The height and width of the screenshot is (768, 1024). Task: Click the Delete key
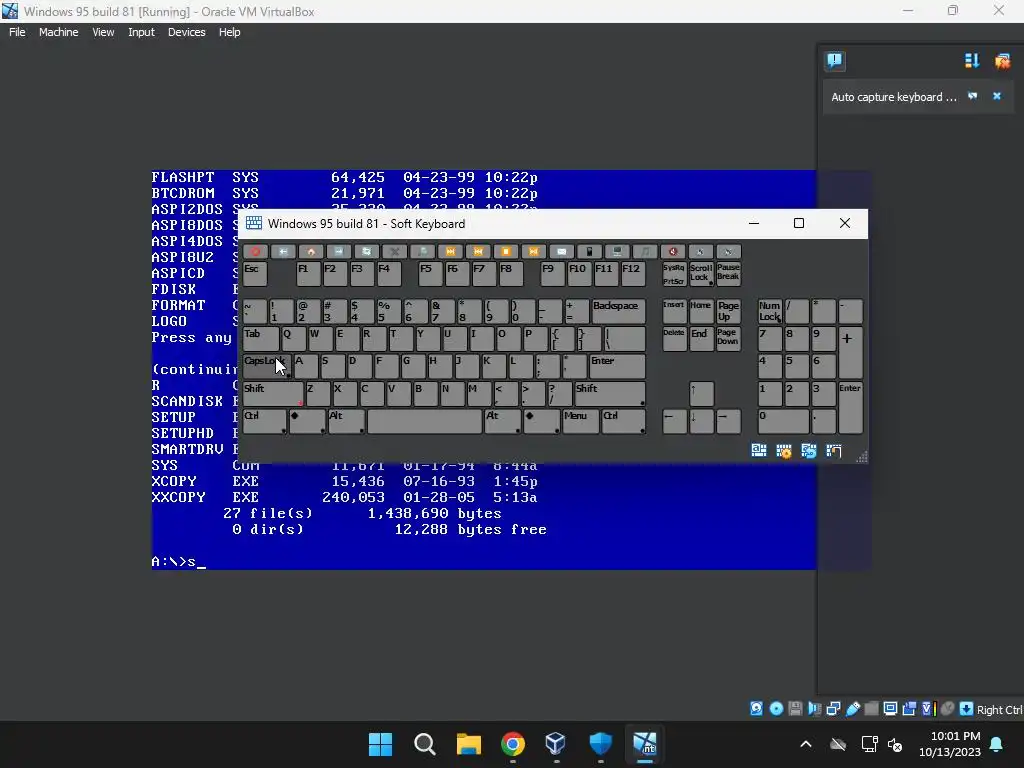[674, 339]
